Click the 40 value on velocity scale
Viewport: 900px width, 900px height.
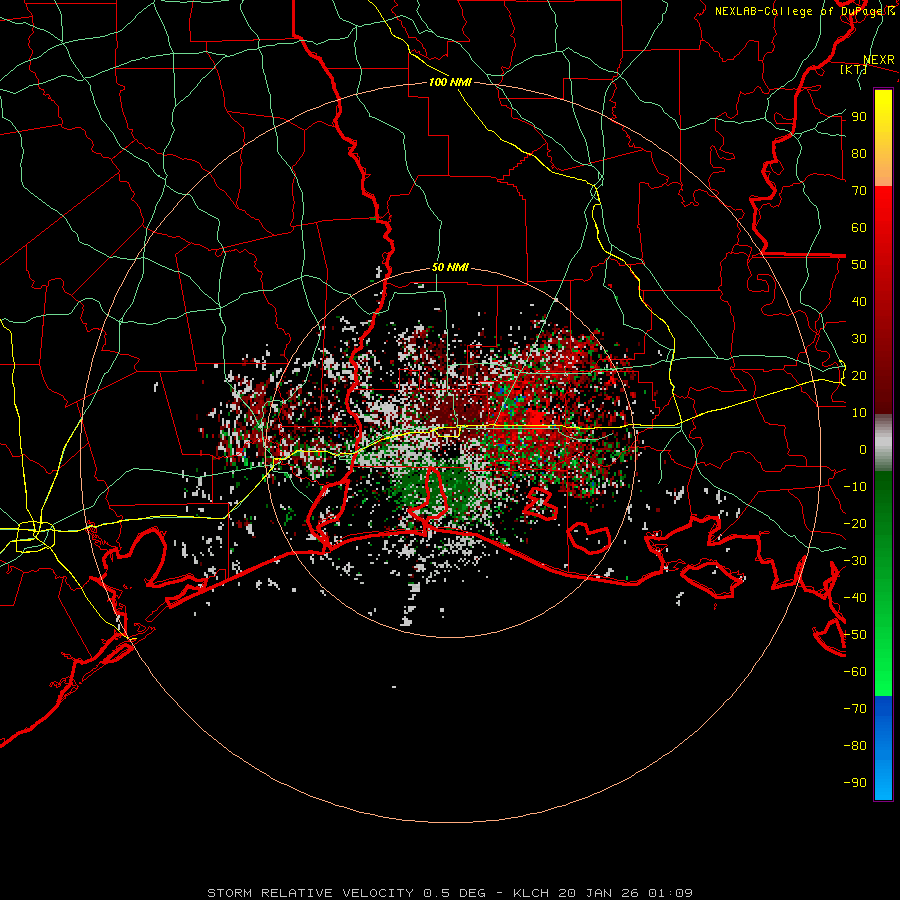[859, 301]
